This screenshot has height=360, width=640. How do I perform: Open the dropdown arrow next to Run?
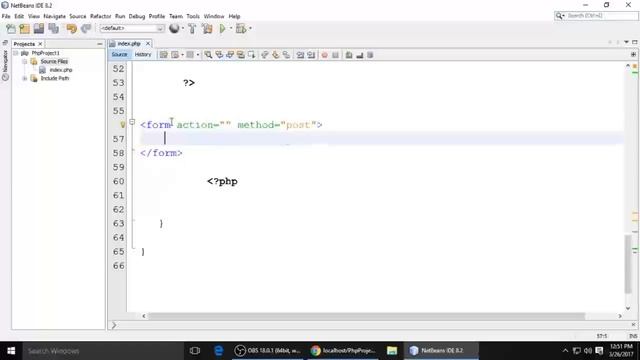coord(231,28)
